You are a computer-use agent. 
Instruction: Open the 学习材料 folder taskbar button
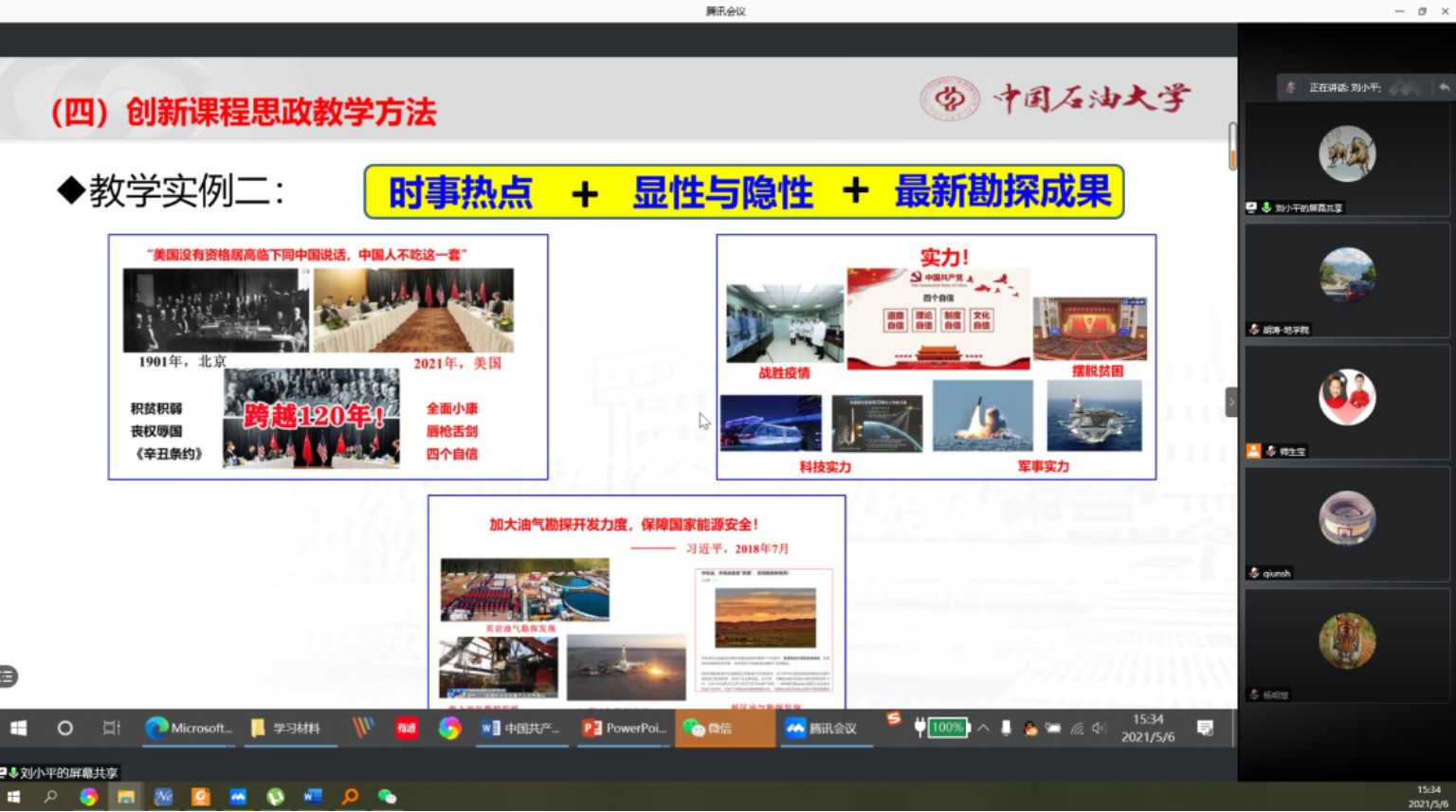coord(286,728)
